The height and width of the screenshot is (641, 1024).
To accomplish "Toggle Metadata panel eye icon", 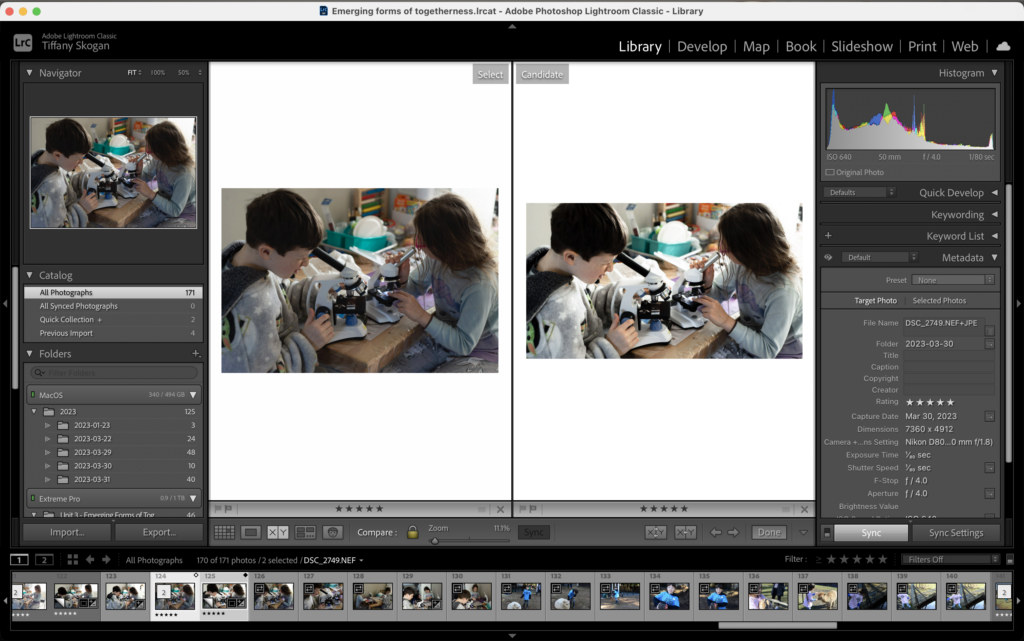I will pos(828,257).
